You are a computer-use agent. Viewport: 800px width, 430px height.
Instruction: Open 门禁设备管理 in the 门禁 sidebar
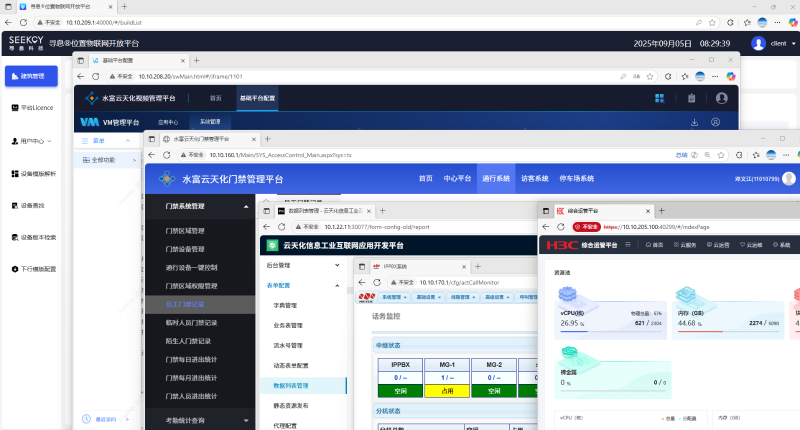[x=185, y=249]
